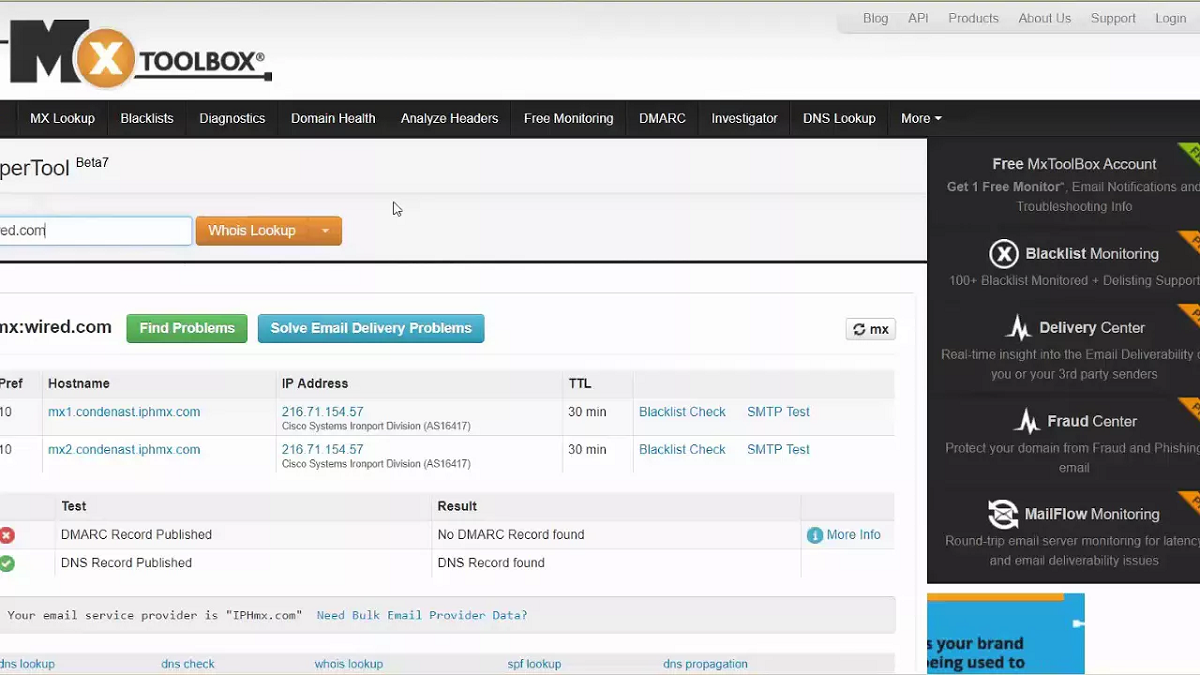The image size is (1200, 675).
Task: Click IP 216.71.154.57 in the mx2 row
Action: tap(322, 450)
